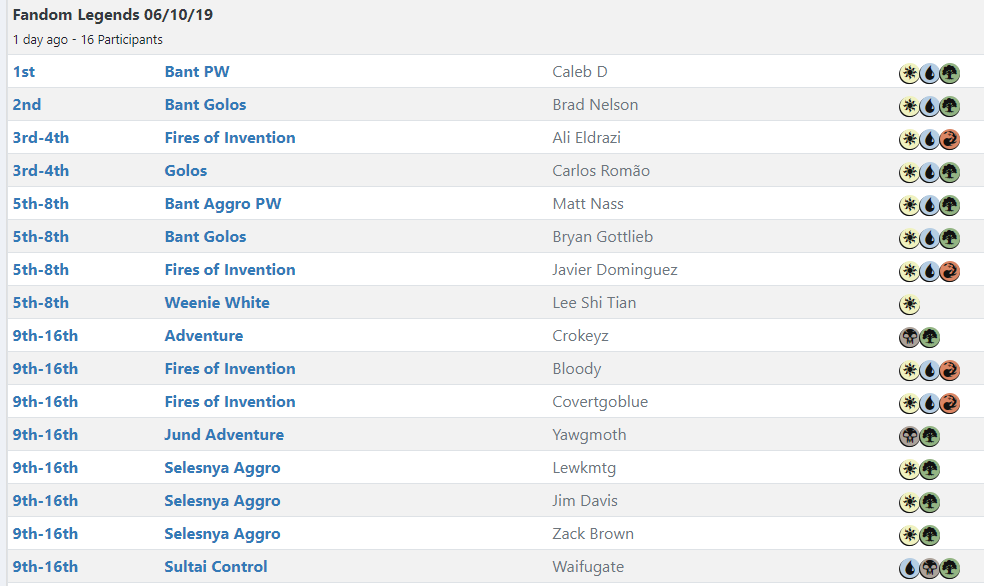
Task: Click the black mana icon in Crokeyz's row
Action: pos(909,337)
